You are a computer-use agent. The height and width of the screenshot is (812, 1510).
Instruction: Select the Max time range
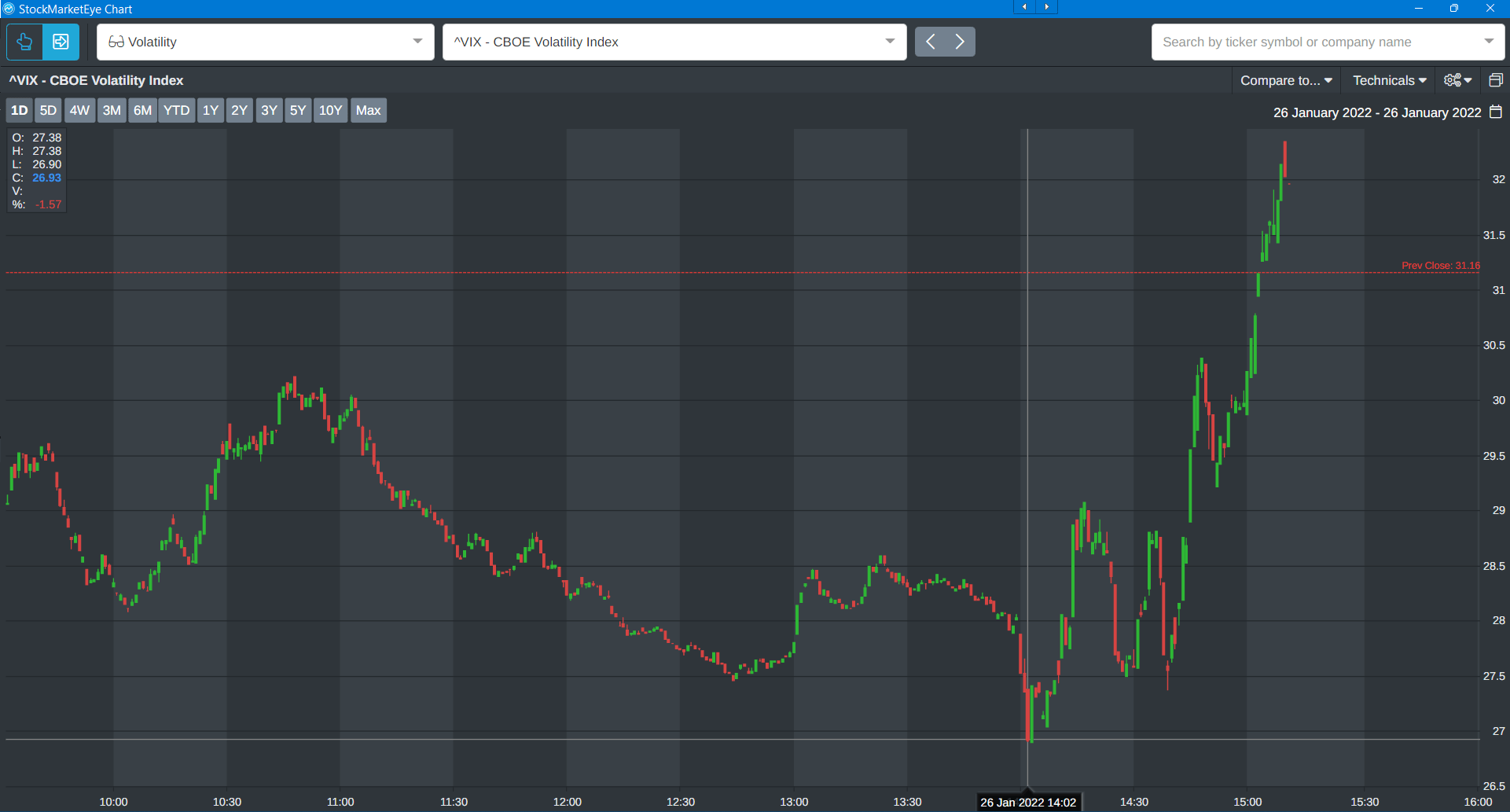tap(368, 110)
